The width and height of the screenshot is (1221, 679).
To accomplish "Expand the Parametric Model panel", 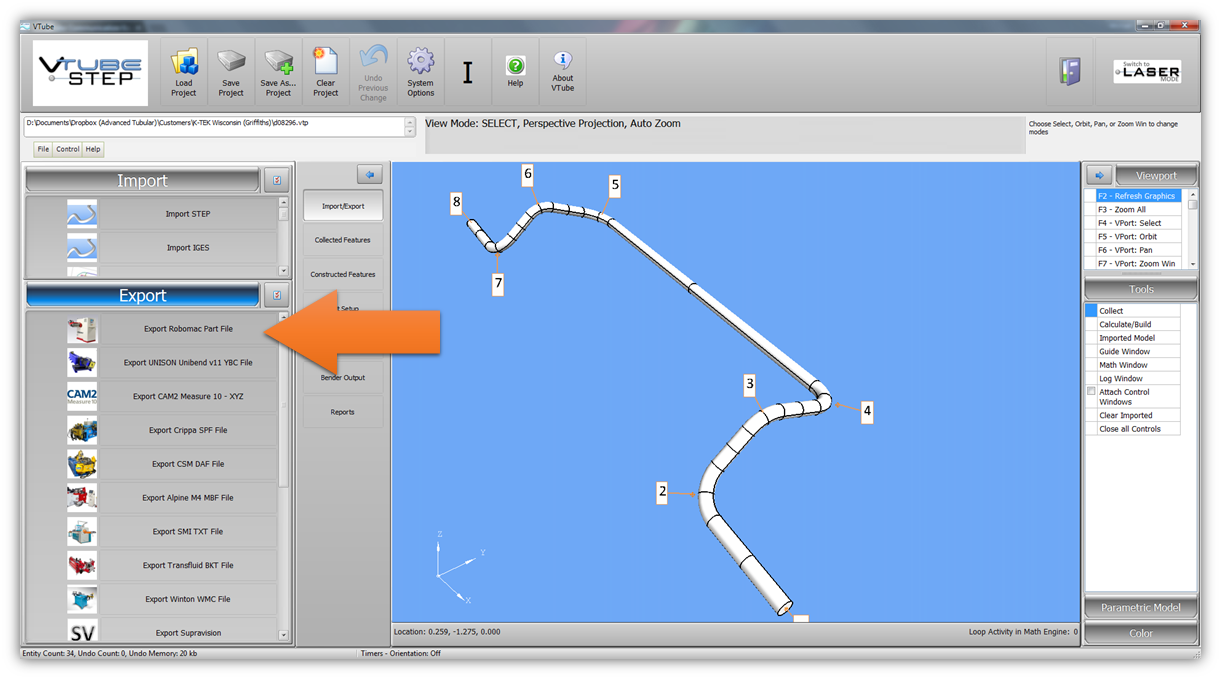I will click(x=1141, y=608).
